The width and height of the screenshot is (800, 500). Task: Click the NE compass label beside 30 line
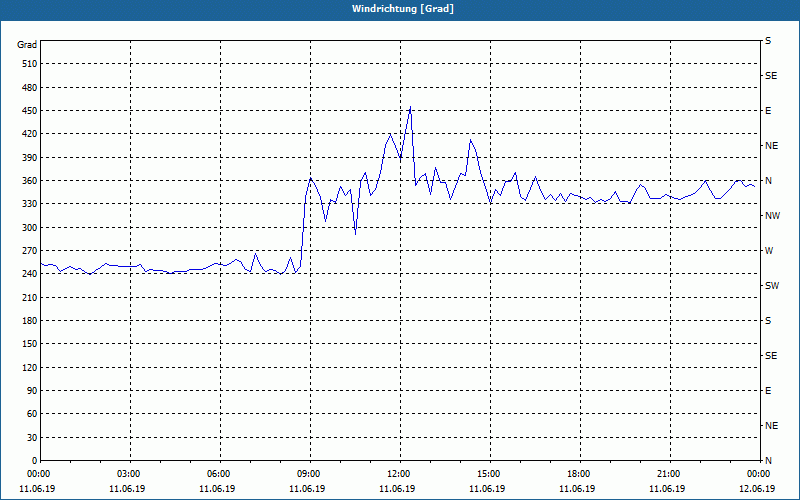click(771, 426)
